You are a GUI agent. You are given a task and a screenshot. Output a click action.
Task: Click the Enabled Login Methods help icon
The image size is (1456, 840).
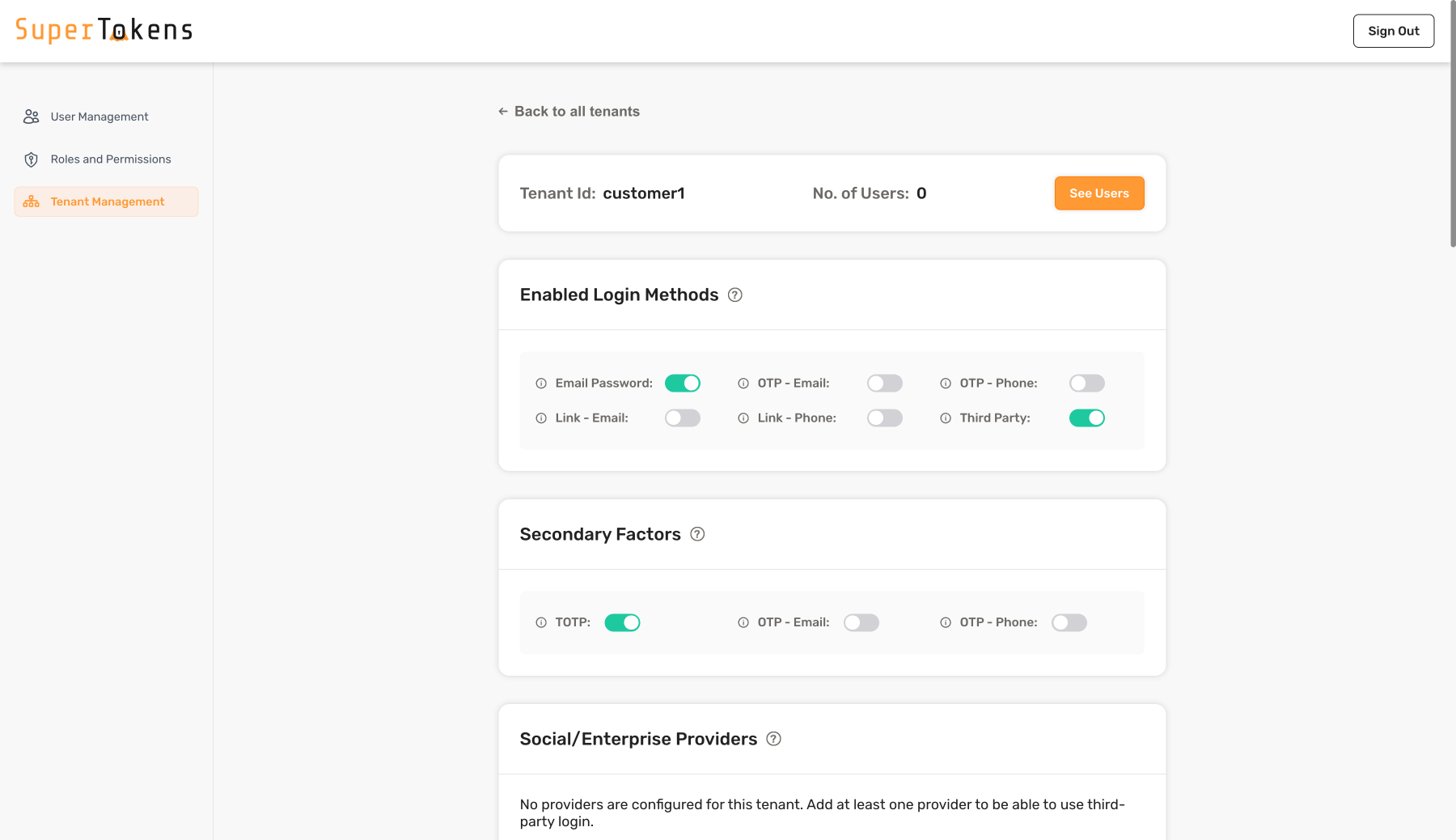(734, 295)
